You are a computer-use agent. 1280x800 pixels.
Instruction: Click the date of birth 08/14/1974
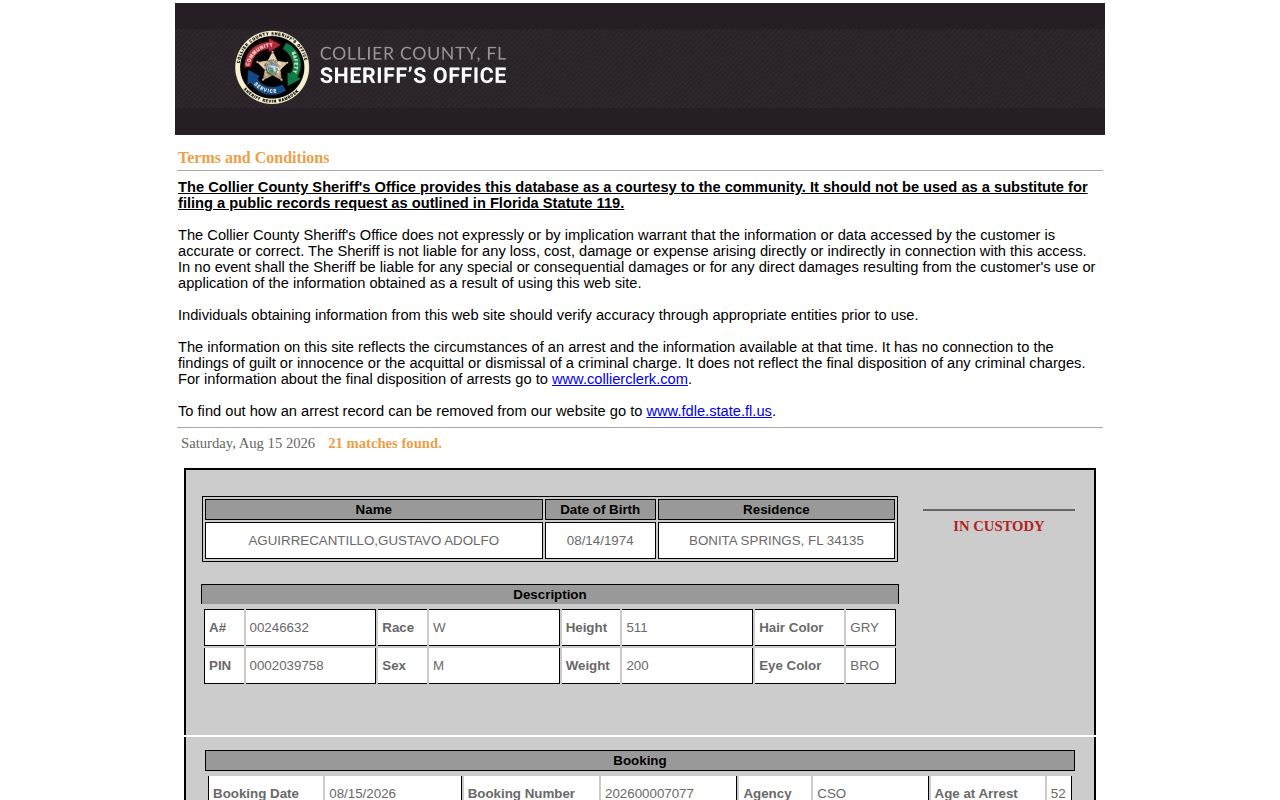600,540
